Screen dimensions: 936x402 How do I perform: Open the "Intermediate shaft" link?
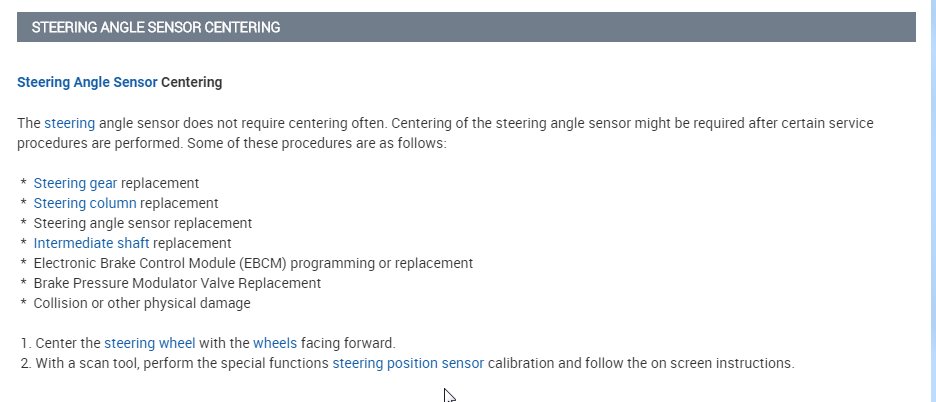click(91, 243)
